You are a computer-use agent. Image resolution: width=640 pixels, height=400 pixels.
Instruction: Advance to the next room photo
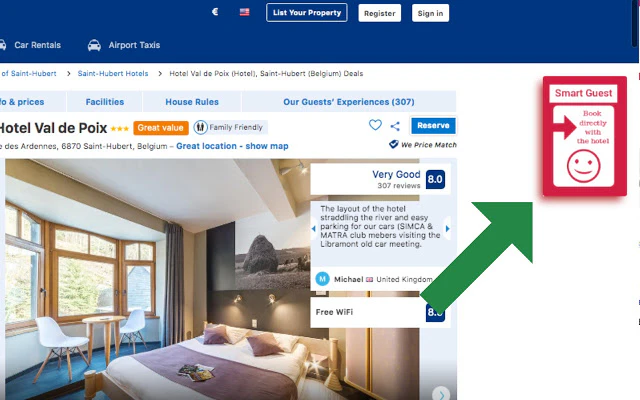click(x=441, y=395)
